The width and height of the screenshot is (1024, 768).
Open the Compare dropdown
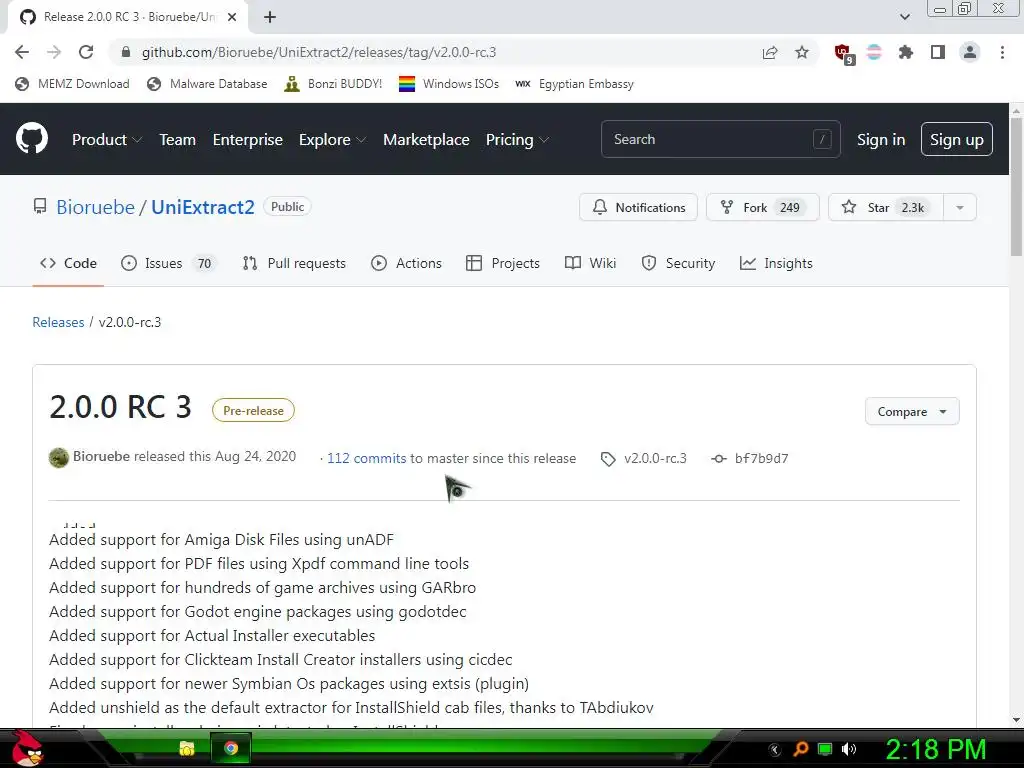tap(912, 411)
